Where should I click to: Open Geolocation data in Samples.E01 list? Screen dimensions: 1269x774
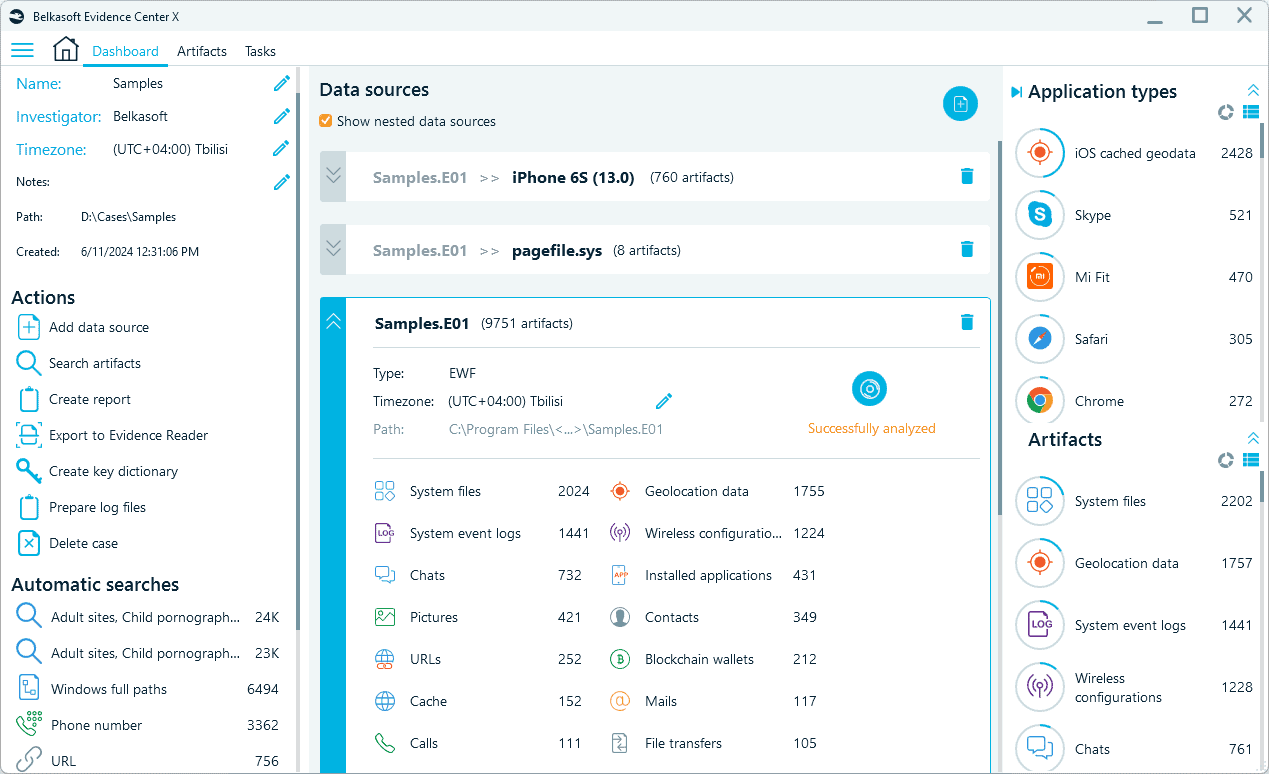[717, 491]
